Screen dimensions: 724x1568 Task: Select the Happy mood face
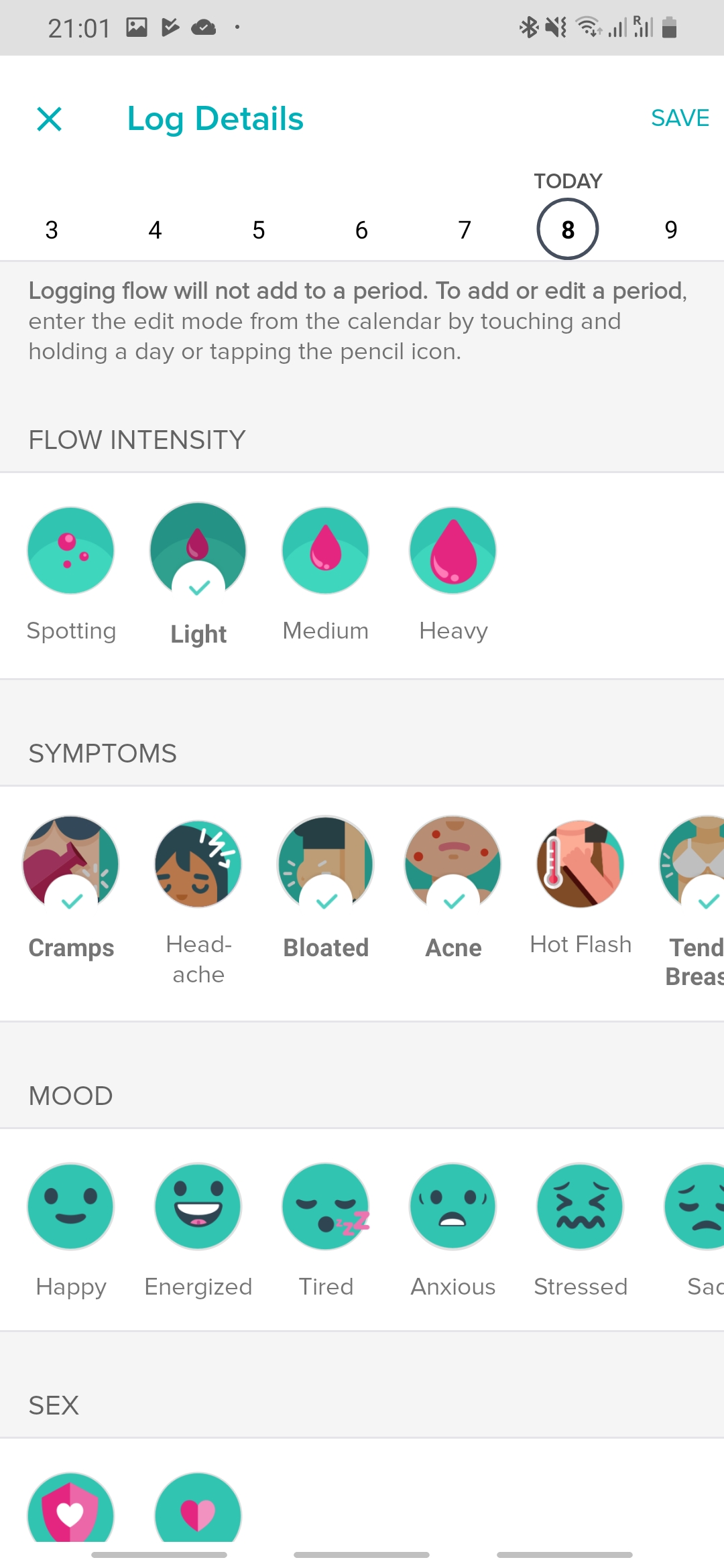point(70,1206)
